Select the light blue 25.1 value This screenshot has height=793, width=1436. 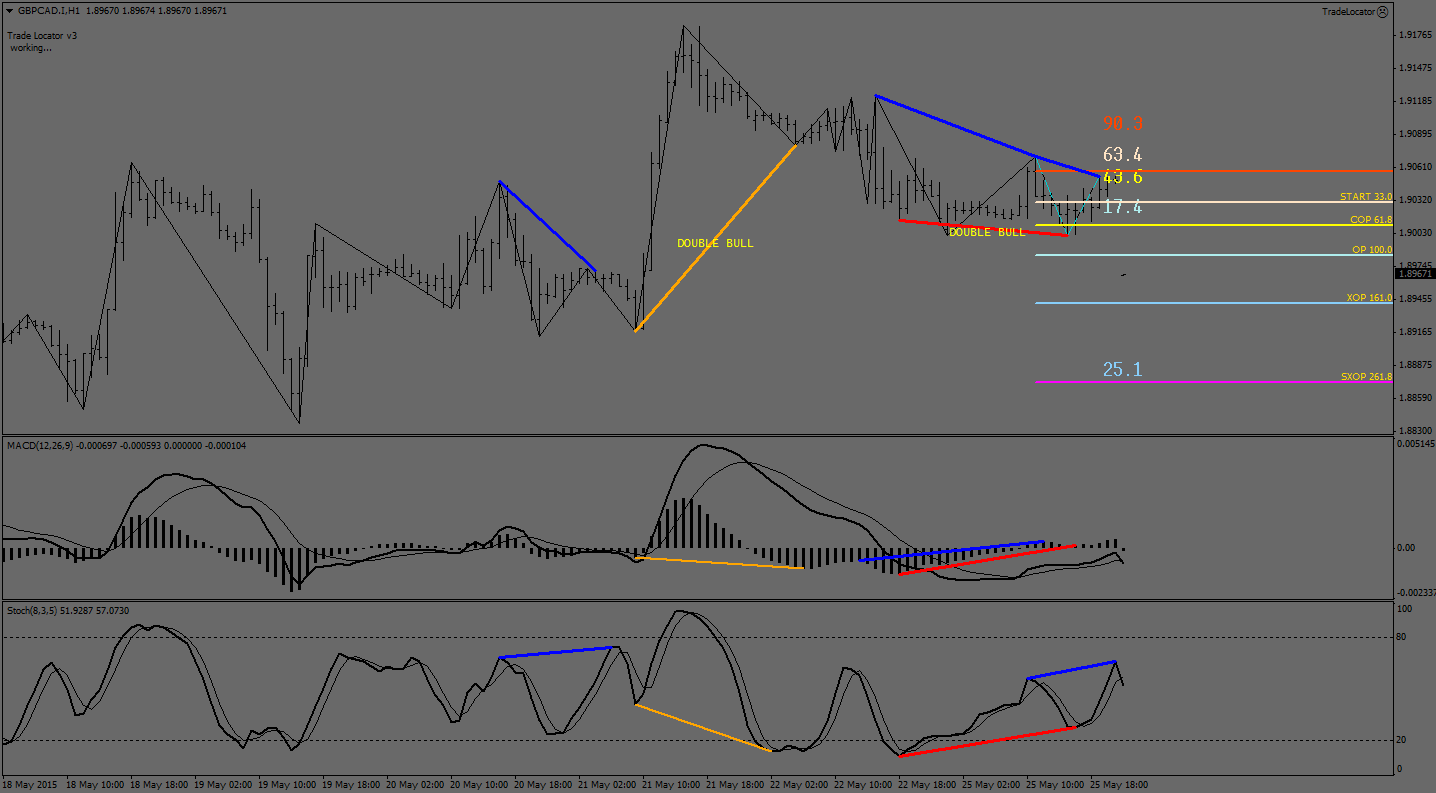pyautogui.click(x=1122, y=370)
